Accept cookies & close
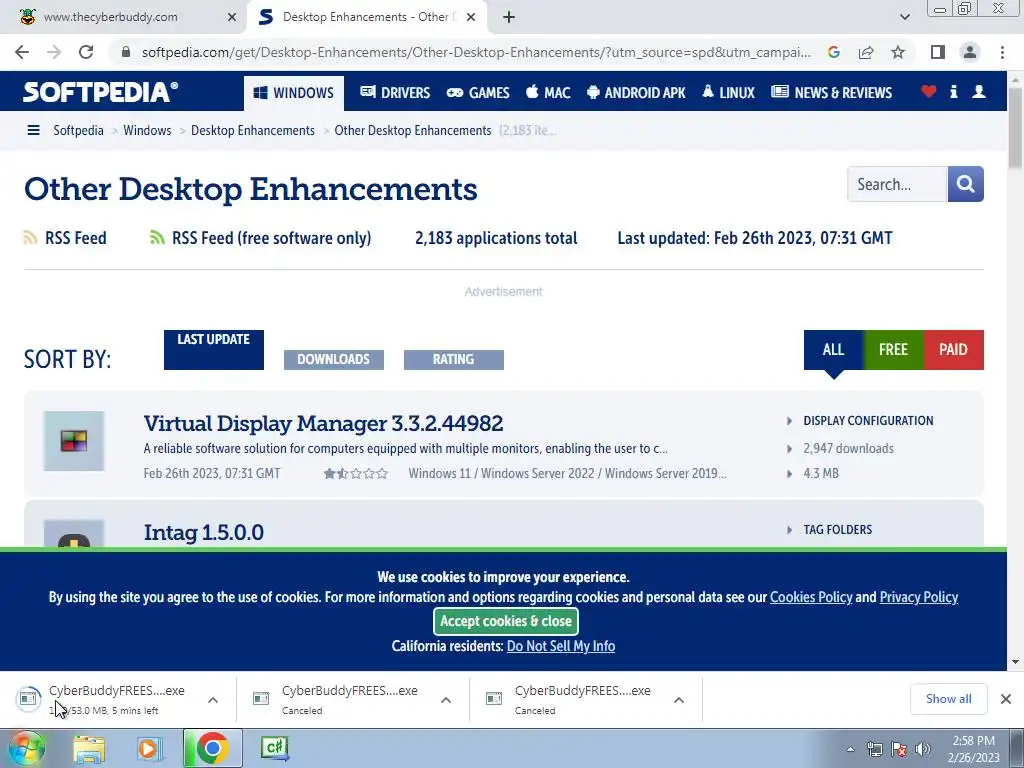This screenshot has width=1024, height=768. click(506, 621)
